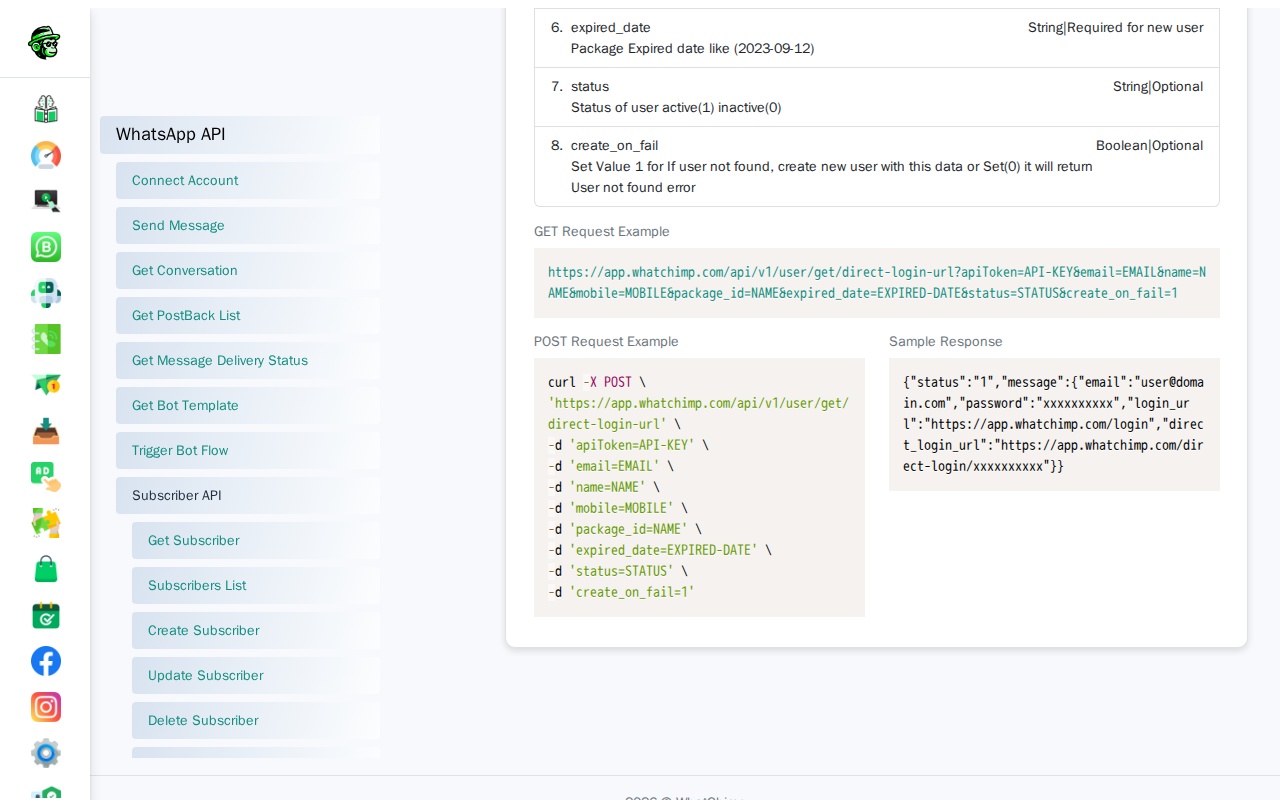Open the green phonebook contacts icon

point(45,339)
